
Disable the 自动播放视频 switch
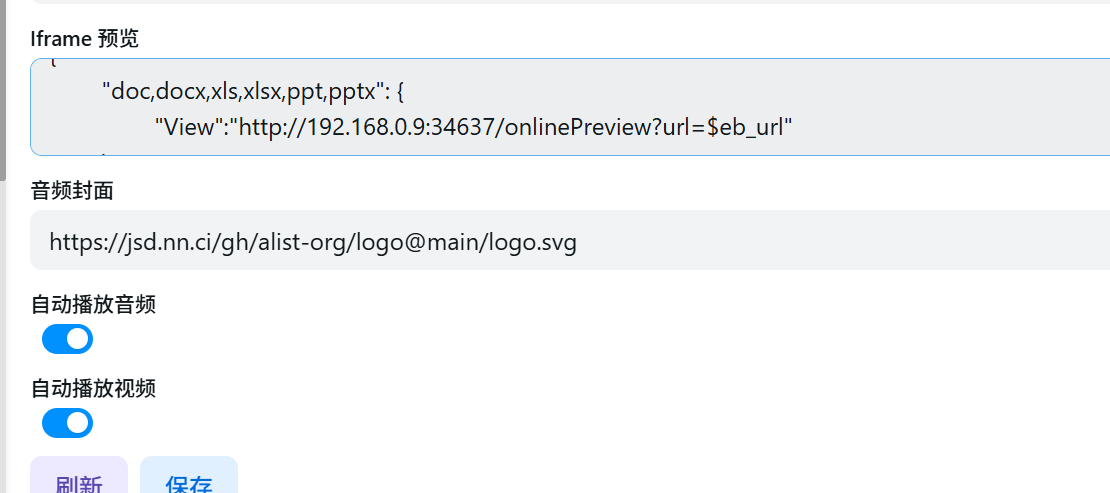pyautogui.click(x=67, y=423)
